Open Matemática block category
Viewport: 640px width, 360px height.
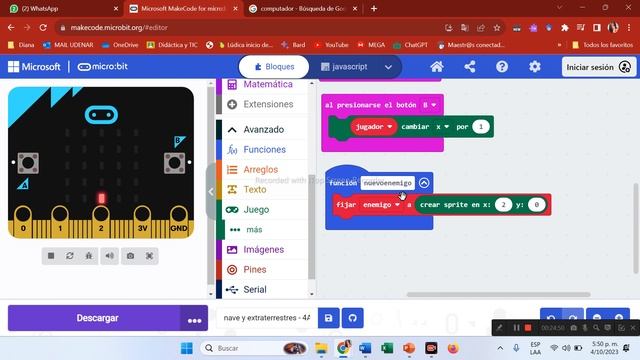coord(265,84)
